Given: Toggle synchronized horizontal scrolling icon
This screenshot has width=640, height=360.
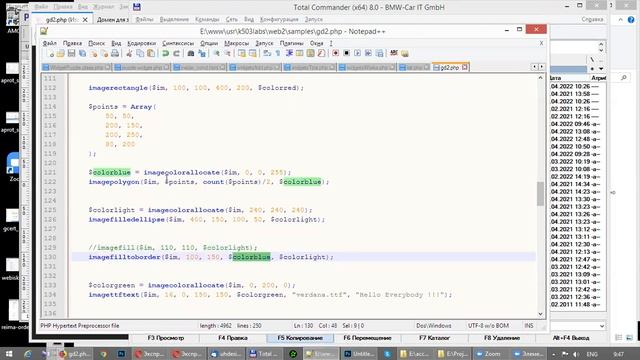Looking at the screenshot, I should coord(253,53).
